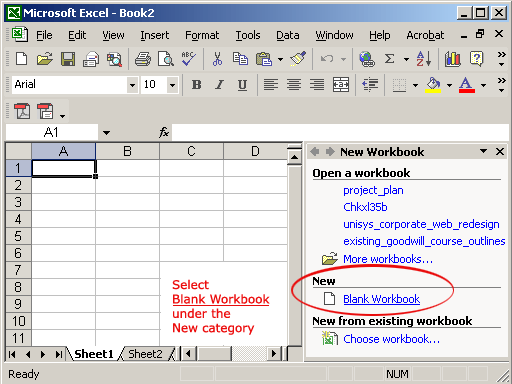512x384 pixels.
Task: Copy selection with the Copy icon
Action: (240, 59)
